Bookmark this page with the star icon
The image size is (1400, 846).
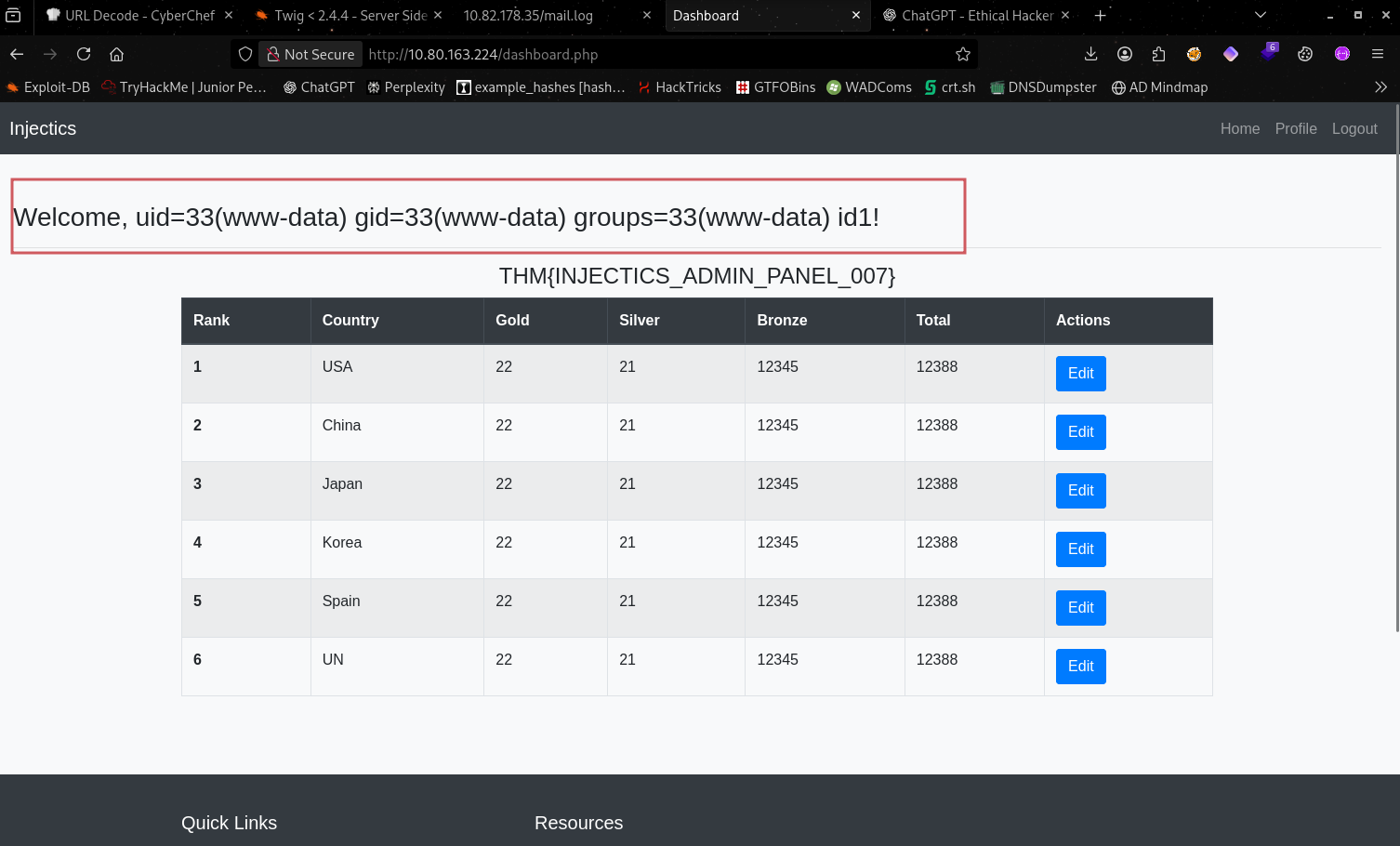point(963,54)
